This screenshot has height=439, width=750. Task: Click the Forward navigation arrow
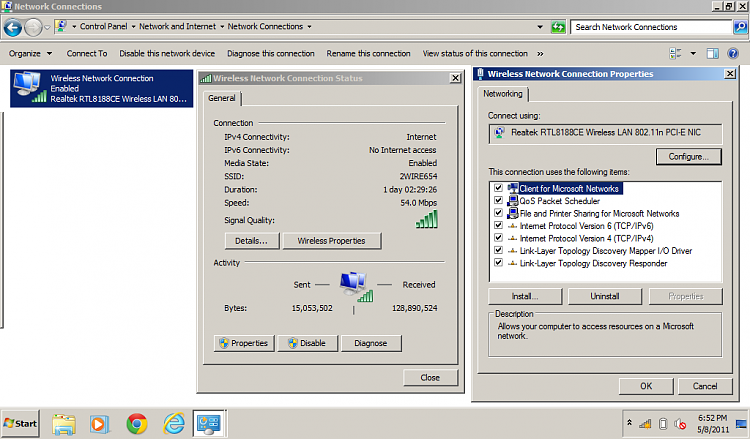(33, 27)
